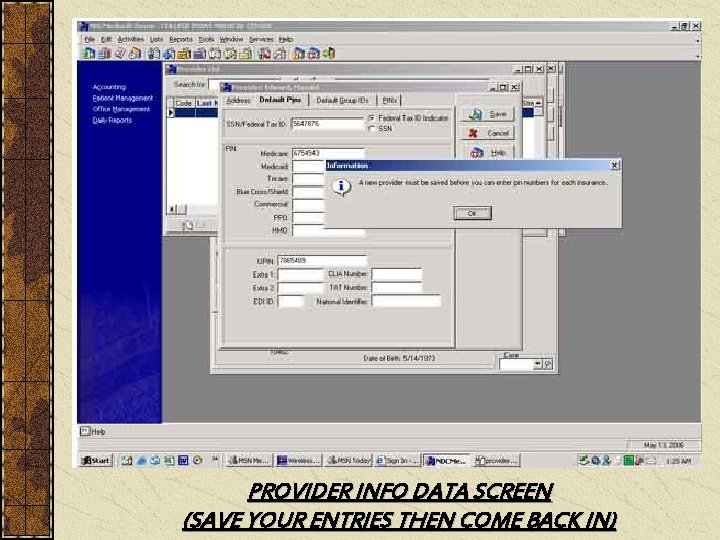720x540 pixels.
Task: Click the Cancel button
Action: click(487, 133)
